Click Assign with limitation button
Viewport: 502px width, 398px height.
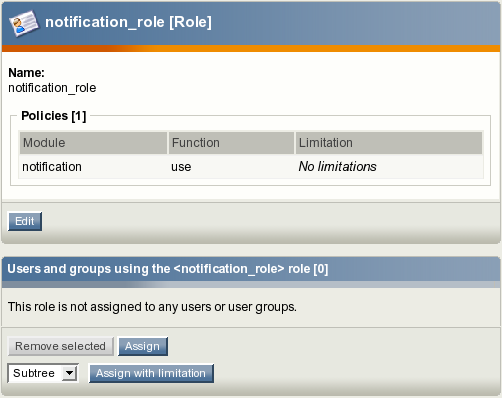[151, 373]
